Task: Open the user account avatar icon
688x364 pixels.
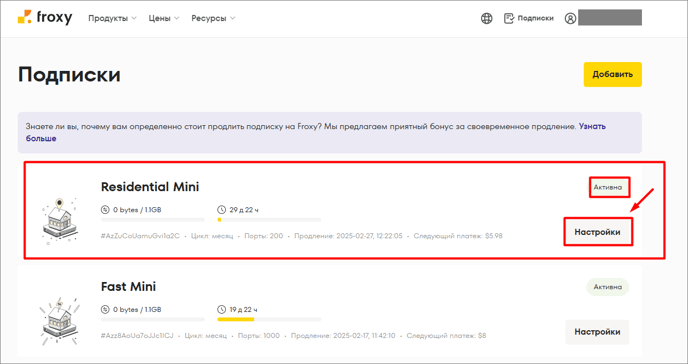Action: tap(570, 18)
